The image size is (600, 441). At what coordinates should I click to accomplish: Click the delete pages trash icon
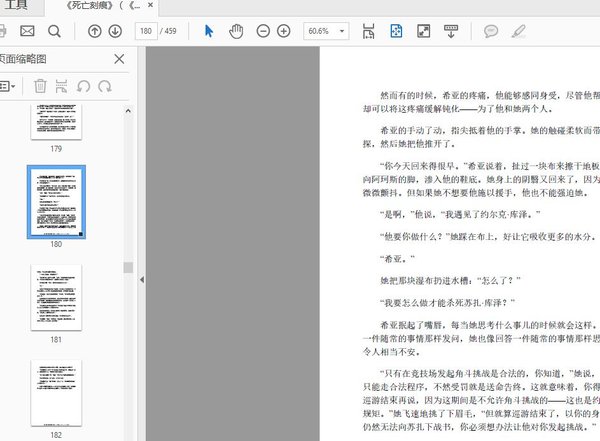pos(40,86)
